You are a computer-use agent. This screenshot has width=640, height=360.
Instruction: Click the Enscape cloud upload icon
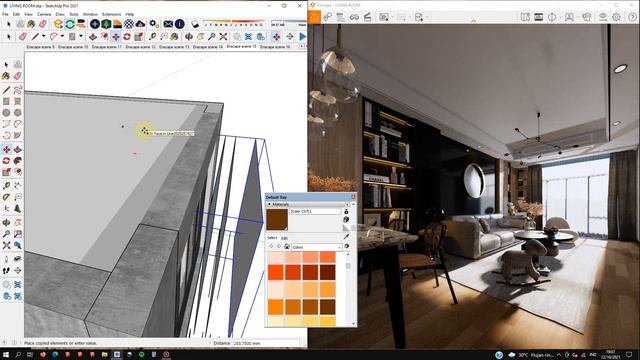pos(140,24)
